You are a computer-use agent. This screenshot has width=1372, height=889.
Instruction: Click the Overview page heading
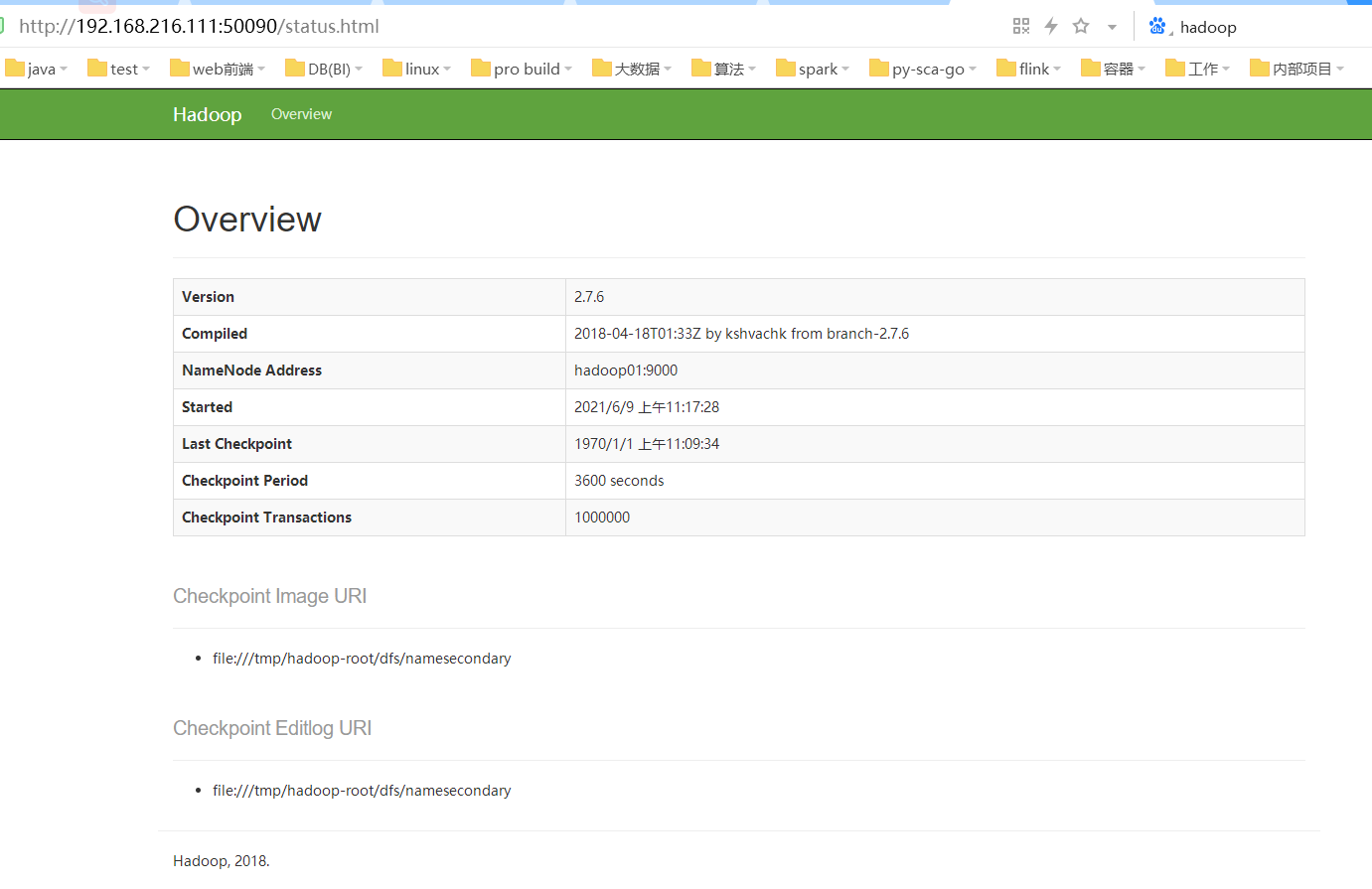coord(247,220)
